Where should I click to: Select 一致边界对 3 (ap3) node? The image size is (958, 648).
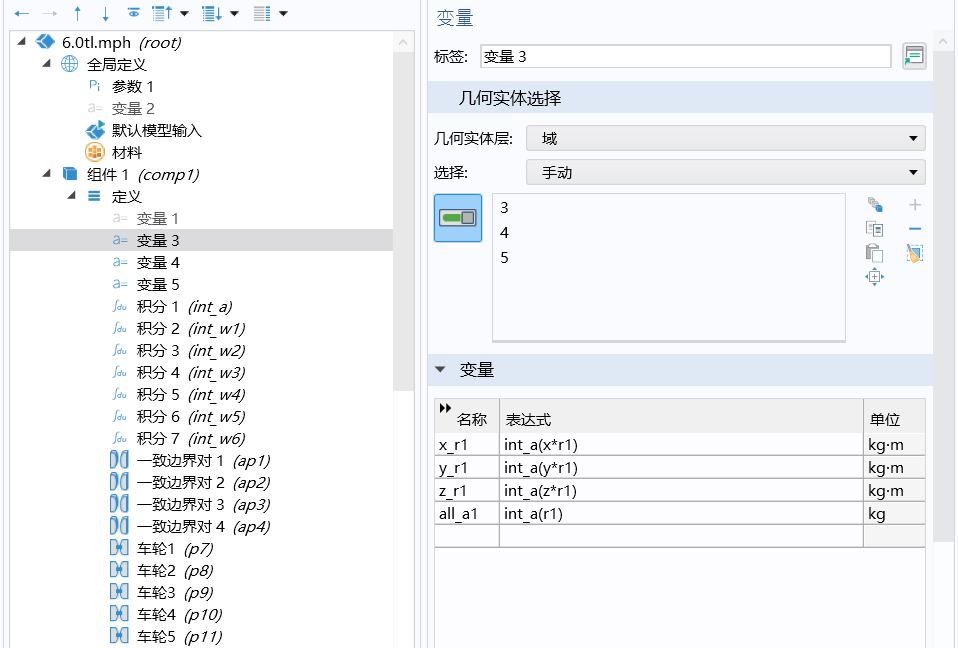pos(203,504)
